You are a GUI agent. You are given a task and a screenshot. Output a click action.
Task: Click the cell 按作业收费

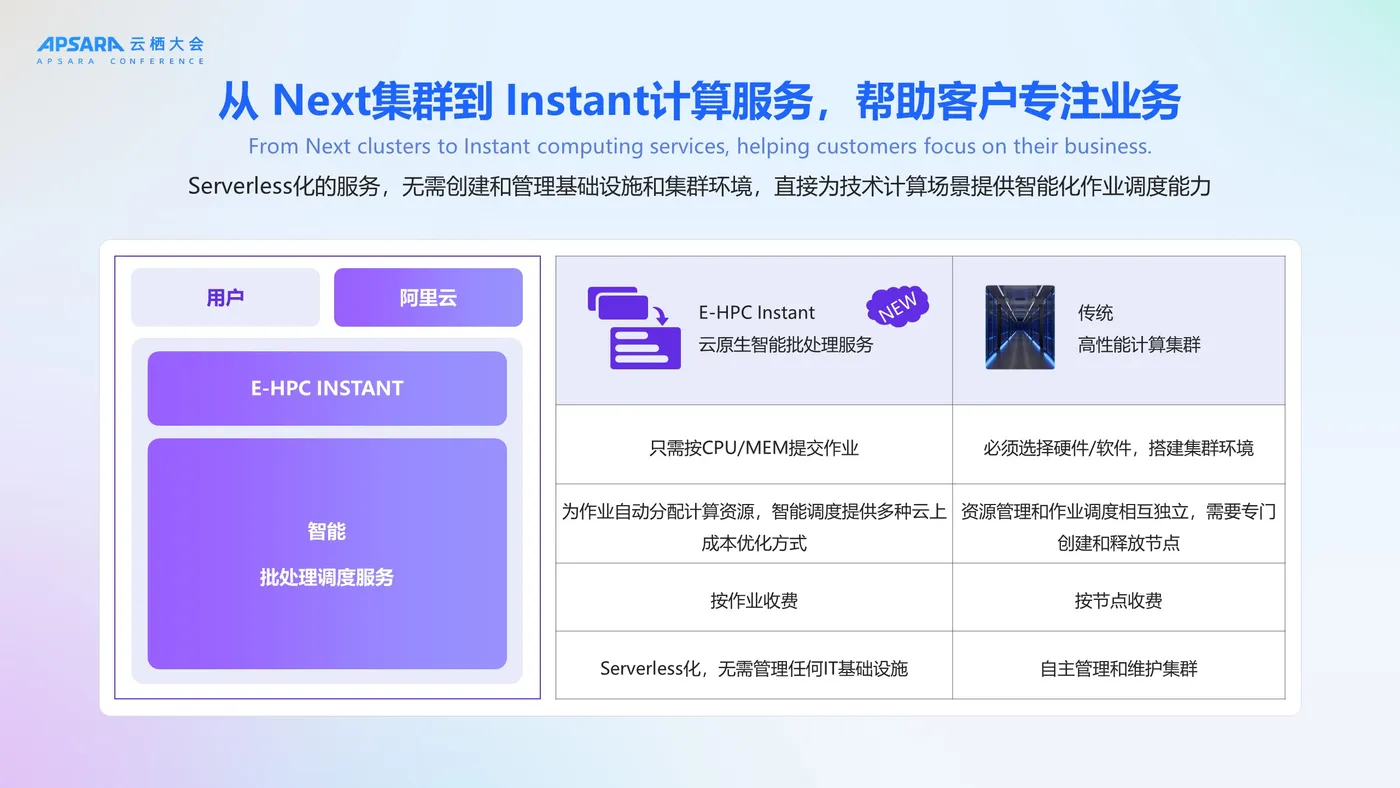pos(754,597)
